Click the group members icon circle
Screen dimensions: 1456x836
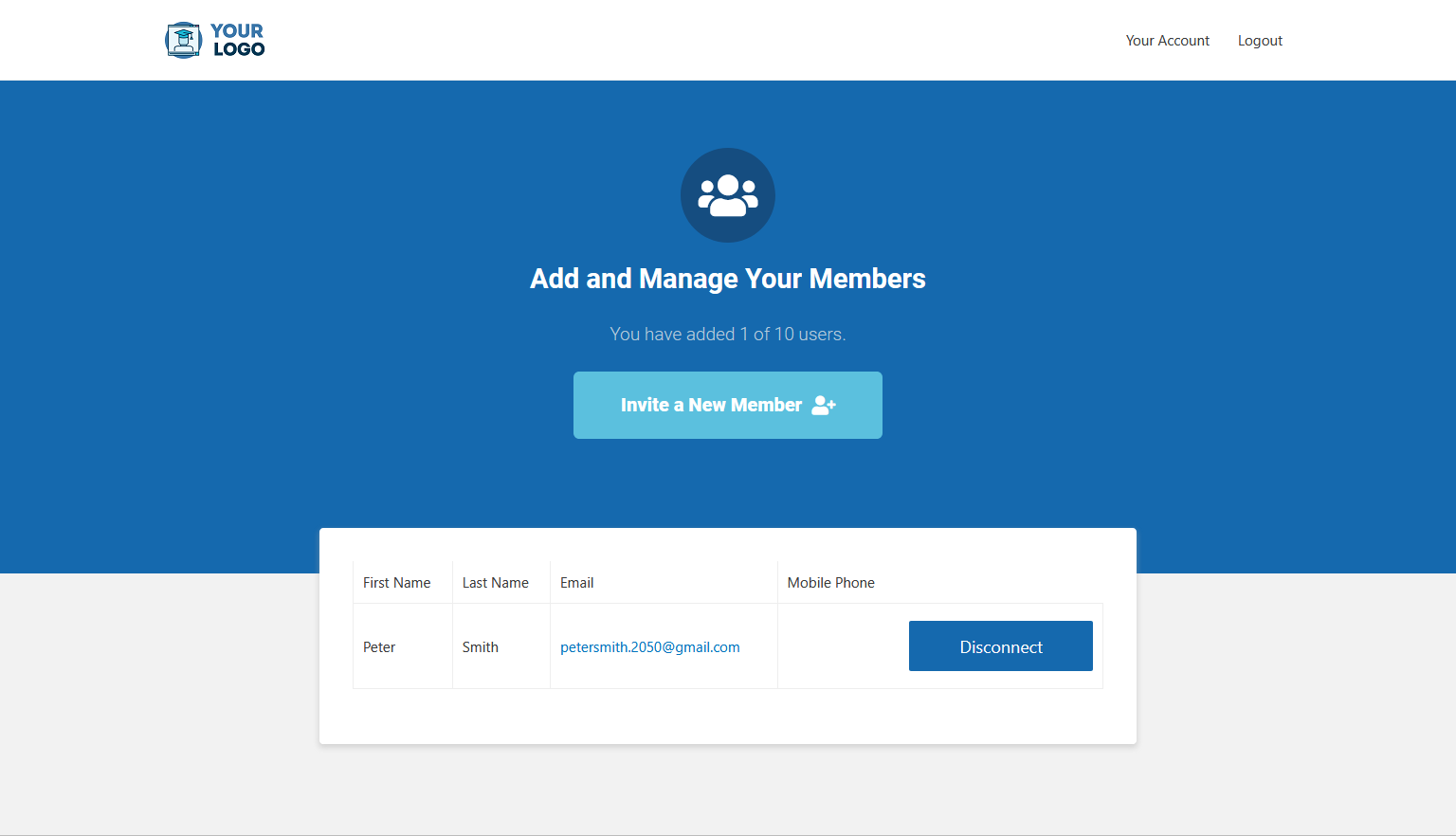point(727,195)
